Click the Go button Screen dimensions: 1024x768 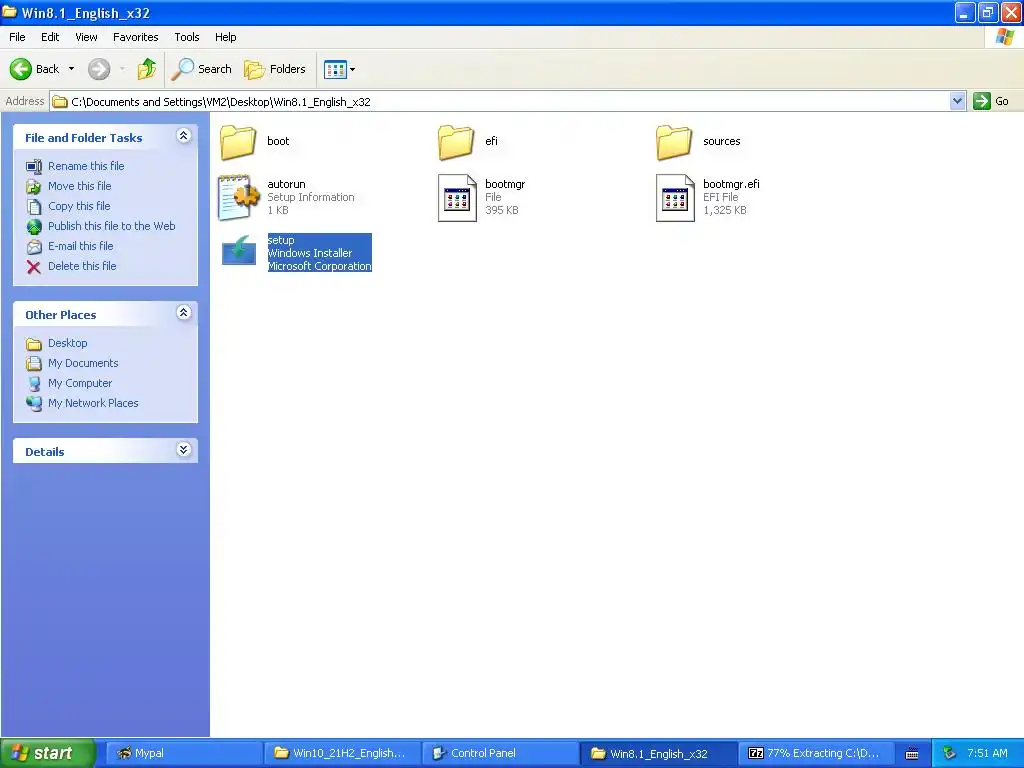pyautogui.click(x=991, y=101)
